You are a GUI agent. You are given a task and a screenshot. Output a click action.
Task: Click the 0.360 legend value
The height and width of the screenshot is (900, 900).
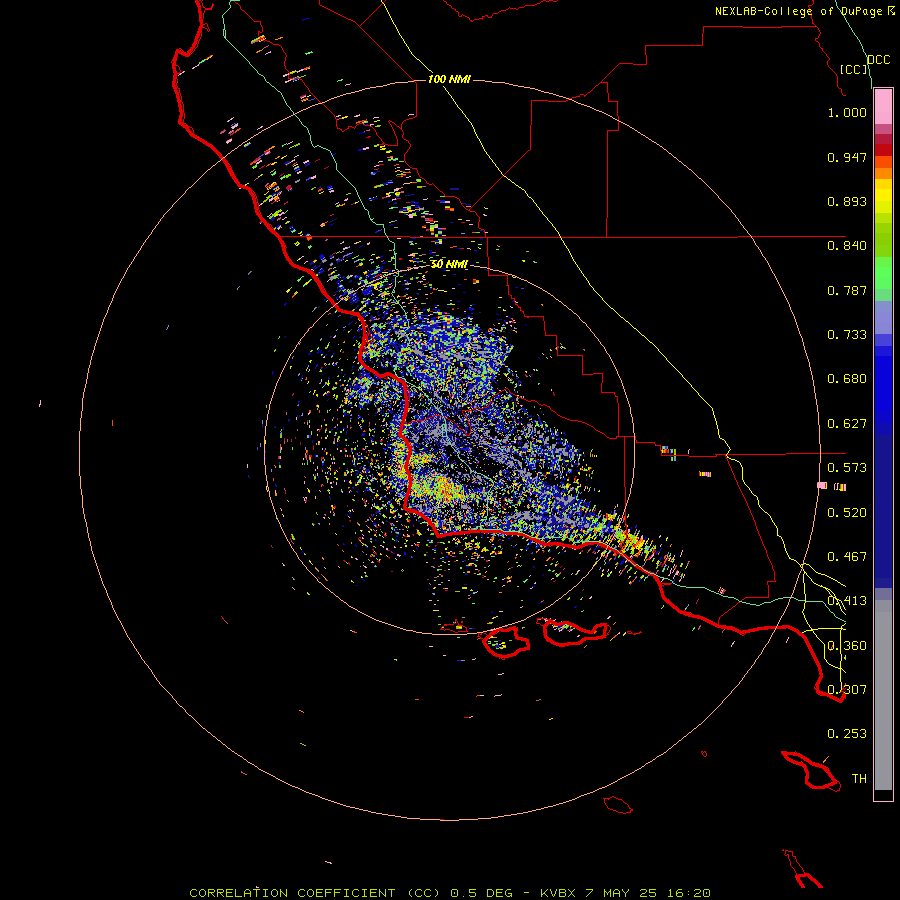click(847, 646)
